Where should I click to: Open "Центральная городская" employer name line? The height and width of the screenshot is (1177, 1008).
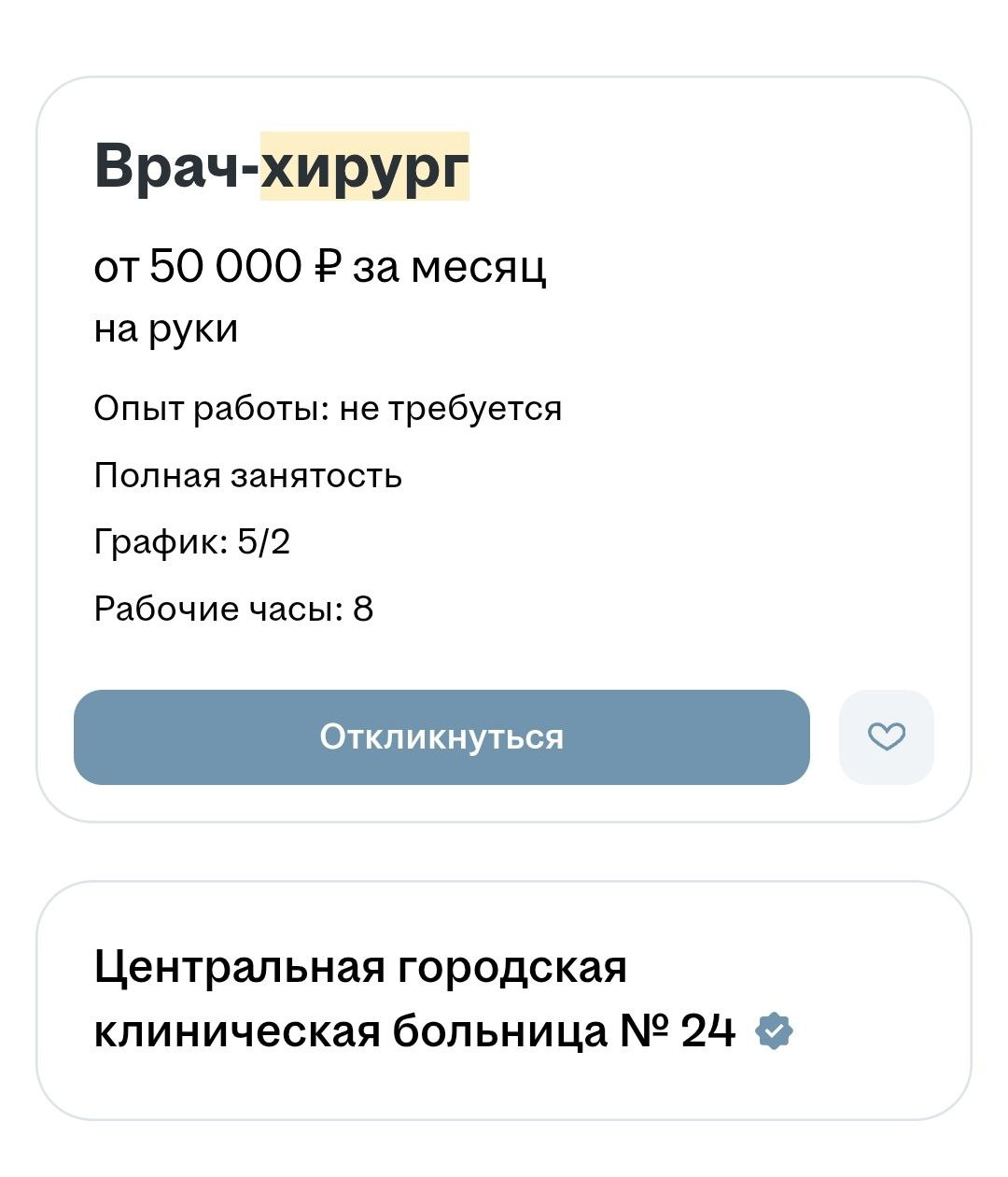[360, 967]
